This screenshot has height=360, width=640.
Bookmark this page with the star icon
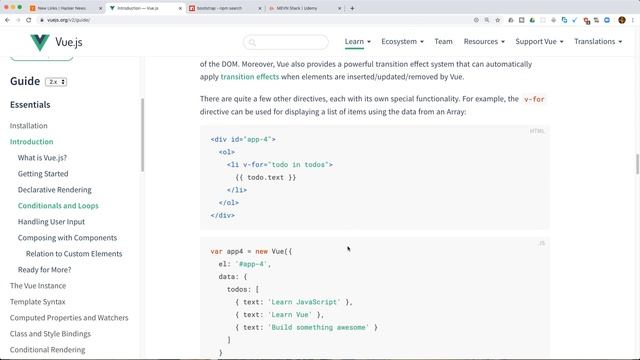pos(498,20)
